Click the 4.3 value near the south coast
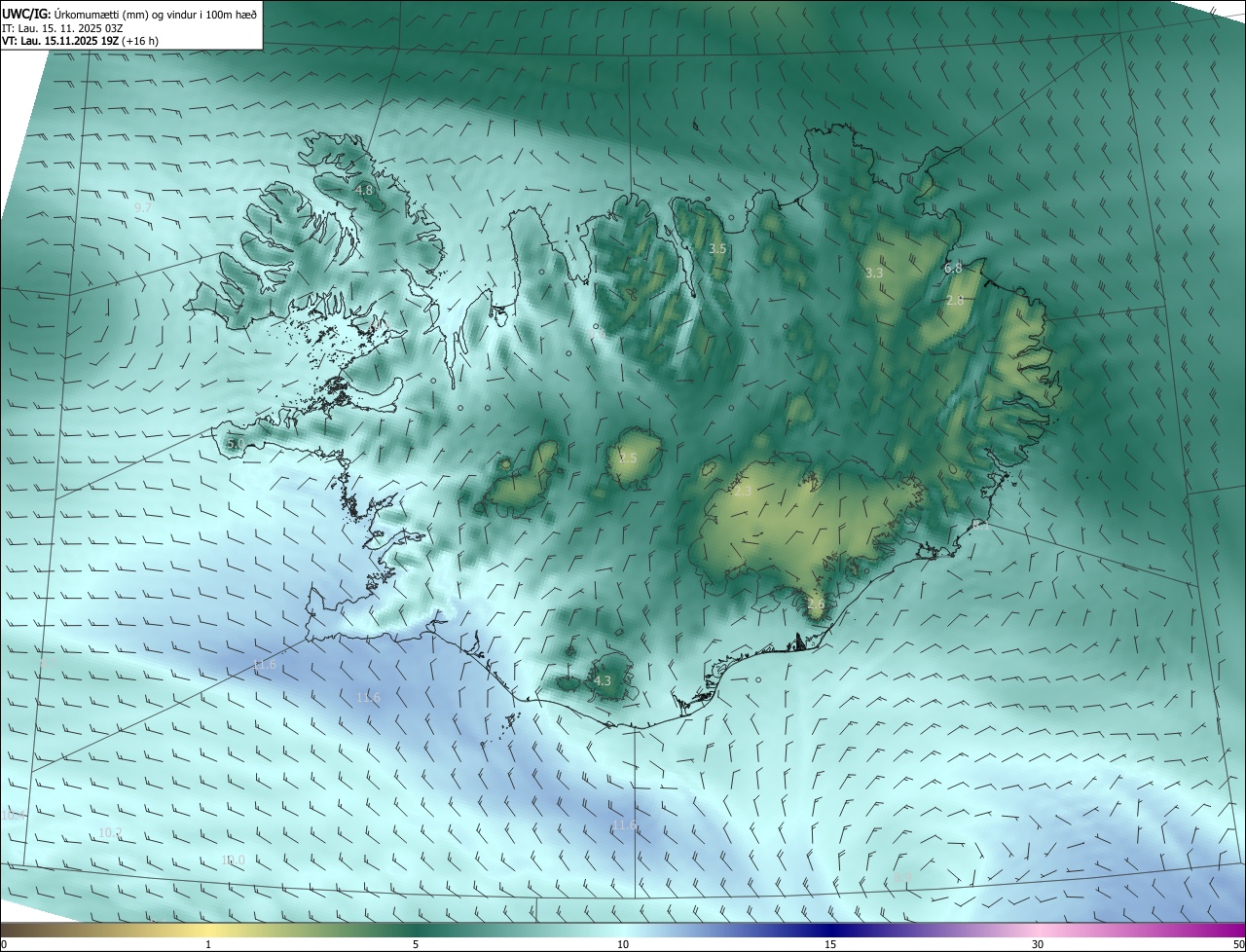Viewport: 1246px width, 952px height. coord(603,681)
